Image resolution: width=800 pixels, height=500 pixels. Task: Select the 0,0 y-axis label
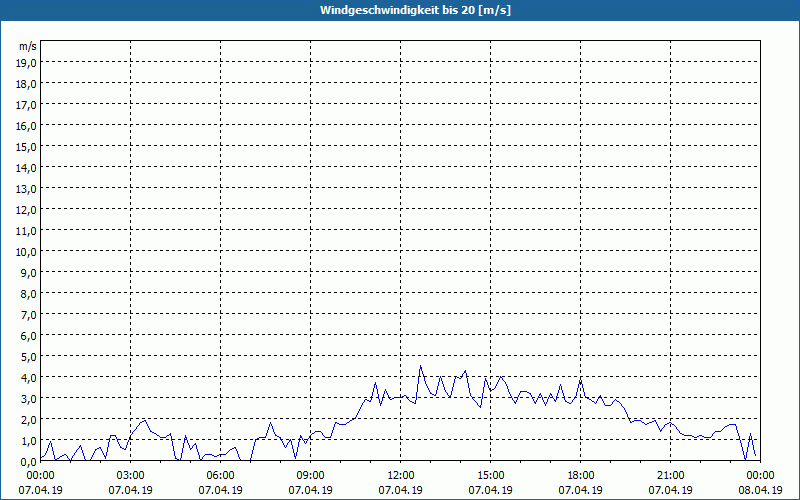pos(29,462)
